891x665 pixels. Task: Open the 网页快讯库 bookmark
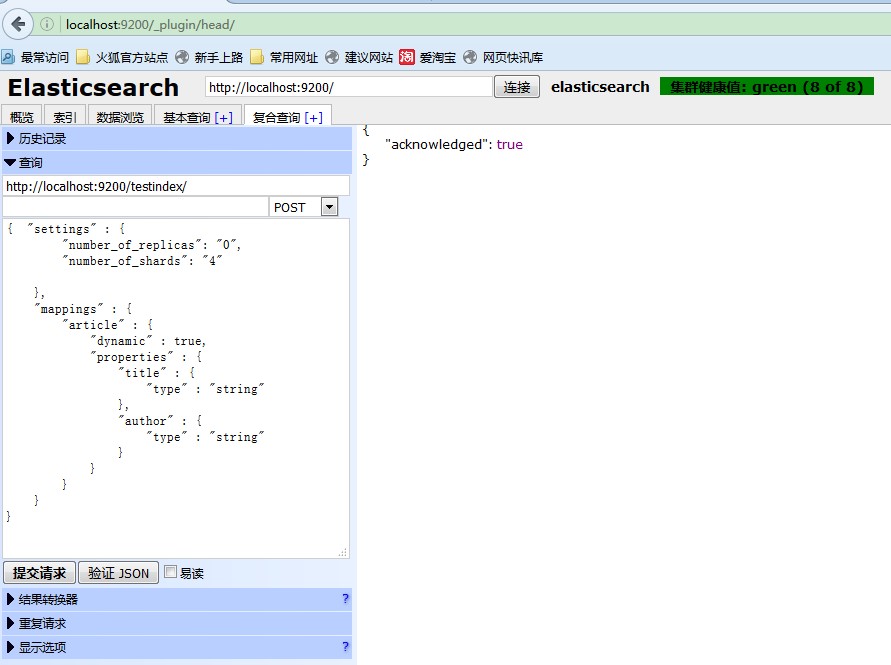503,57
